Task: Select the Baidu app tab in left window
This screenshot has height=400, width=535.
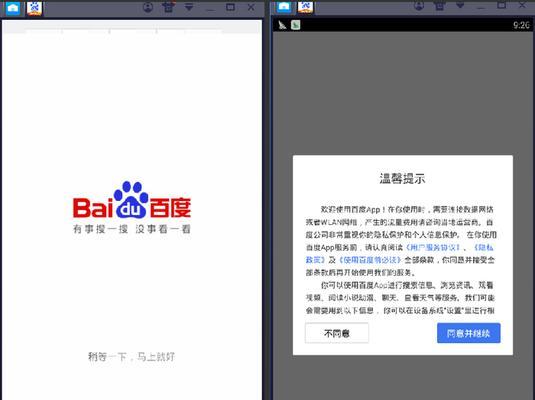Action: (34, 8)
